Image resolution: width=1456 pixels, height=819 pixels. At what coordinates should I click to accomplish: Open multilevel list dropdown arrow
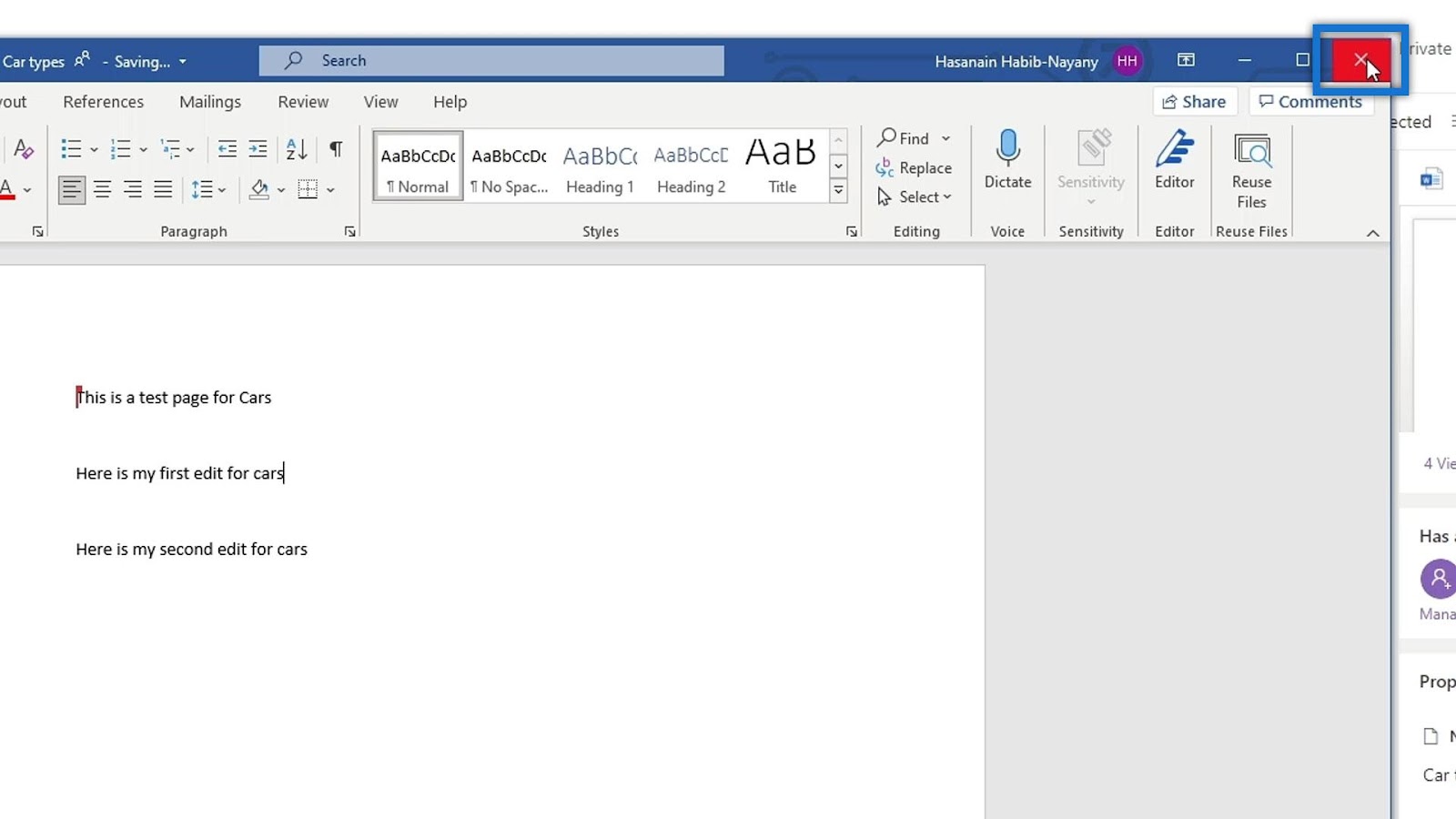pos(190,150)
